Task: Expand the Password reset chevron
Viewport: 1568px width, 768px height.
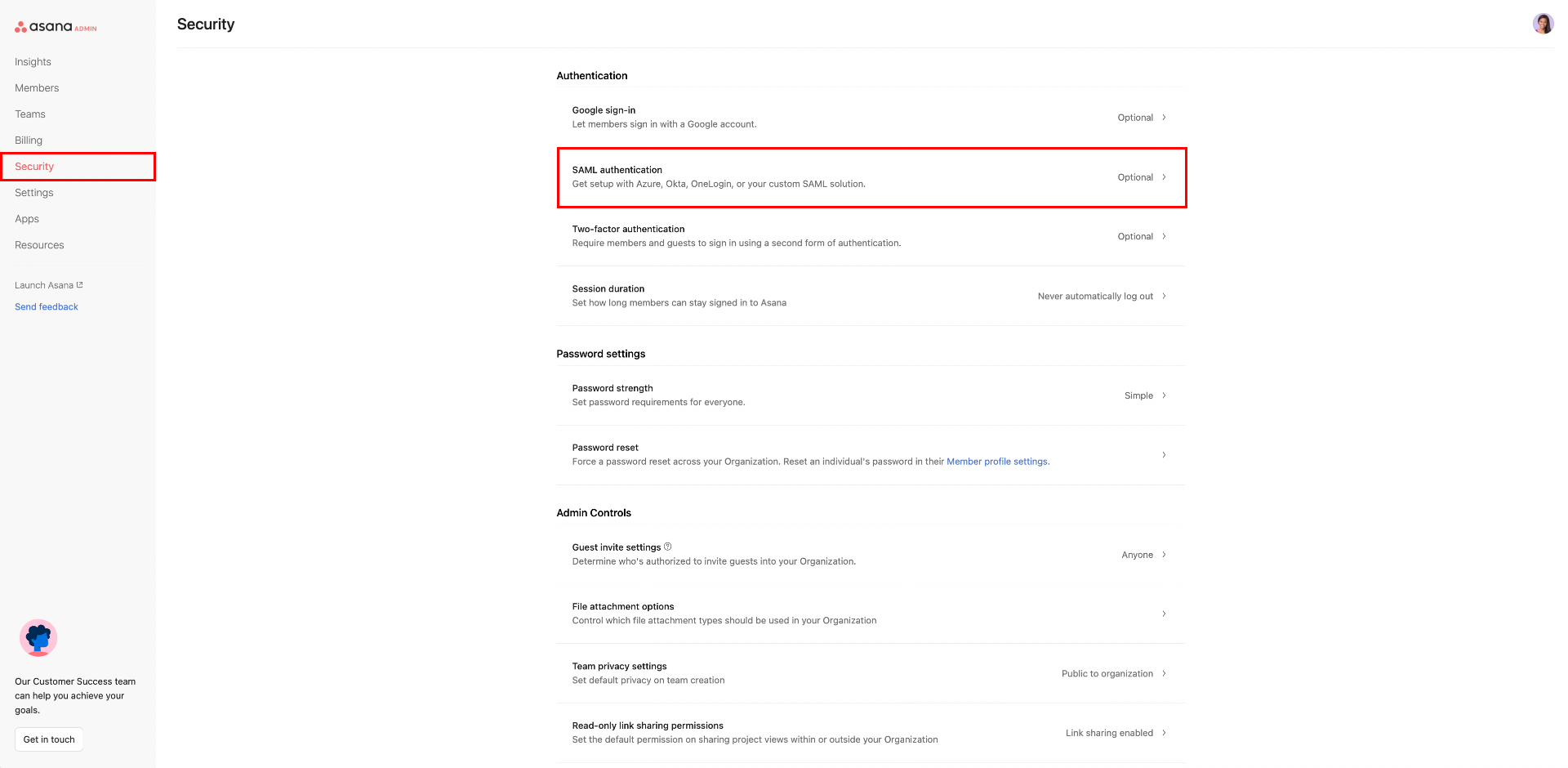Action: [x=1164, y=455]
